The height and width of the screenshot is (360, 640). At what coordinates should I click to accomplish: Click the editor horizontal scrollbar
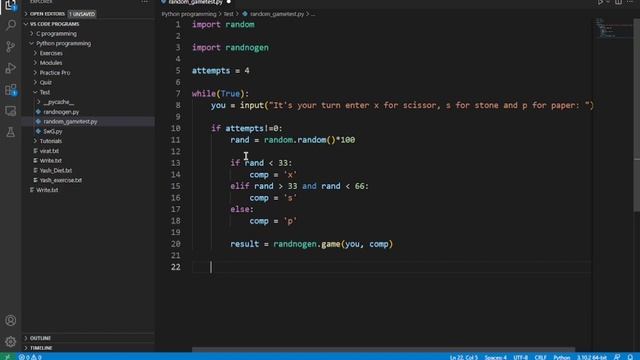coord(384,350)
